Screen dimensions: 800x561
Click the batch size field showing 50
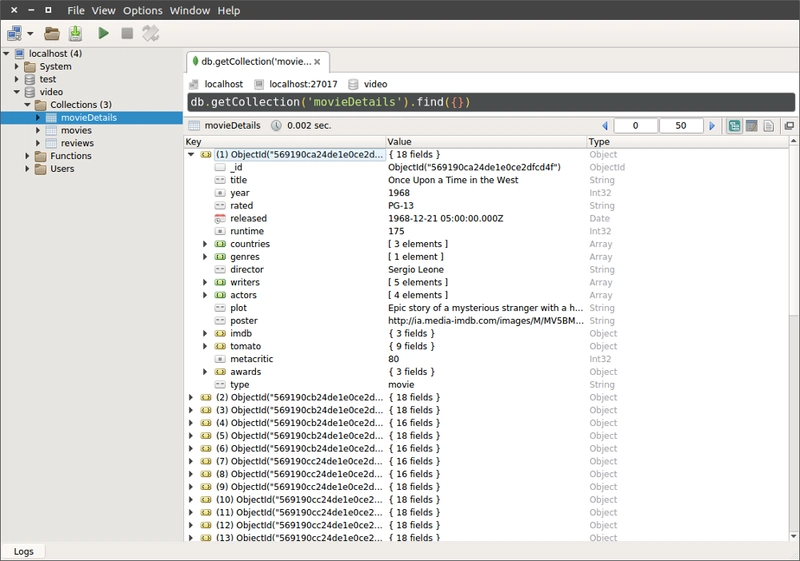pyautogui.click(x=681, y=125)
